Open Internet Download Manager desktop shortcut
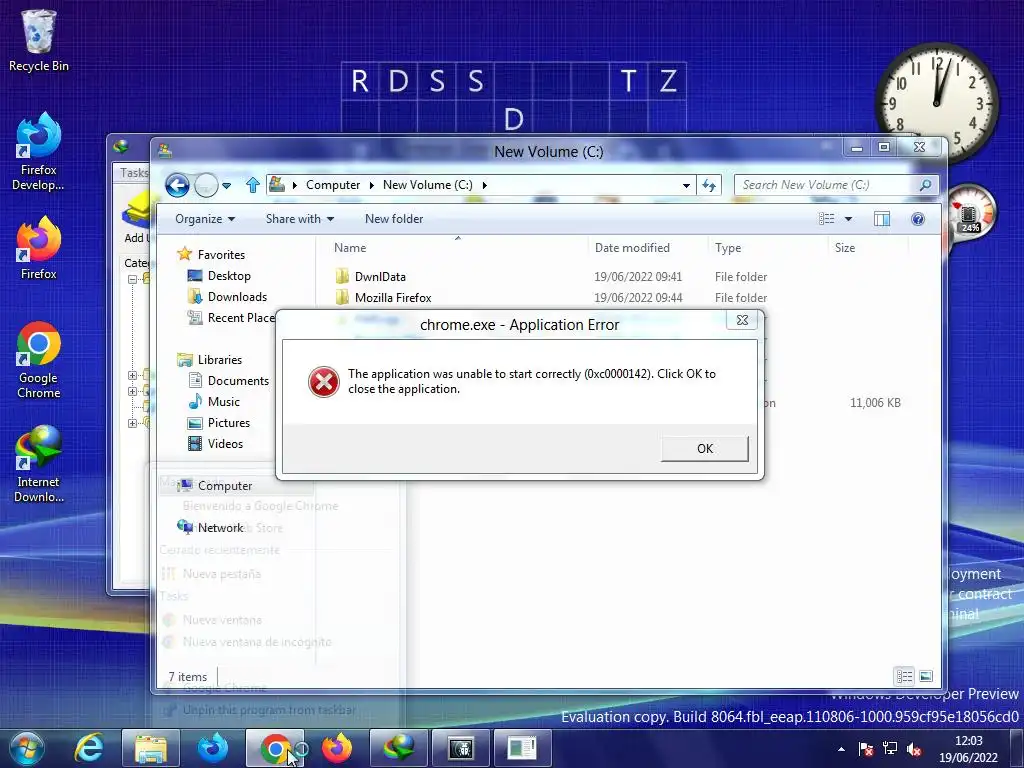The width and height of the screenshot is (1024, 768). (x=39, y=464)
